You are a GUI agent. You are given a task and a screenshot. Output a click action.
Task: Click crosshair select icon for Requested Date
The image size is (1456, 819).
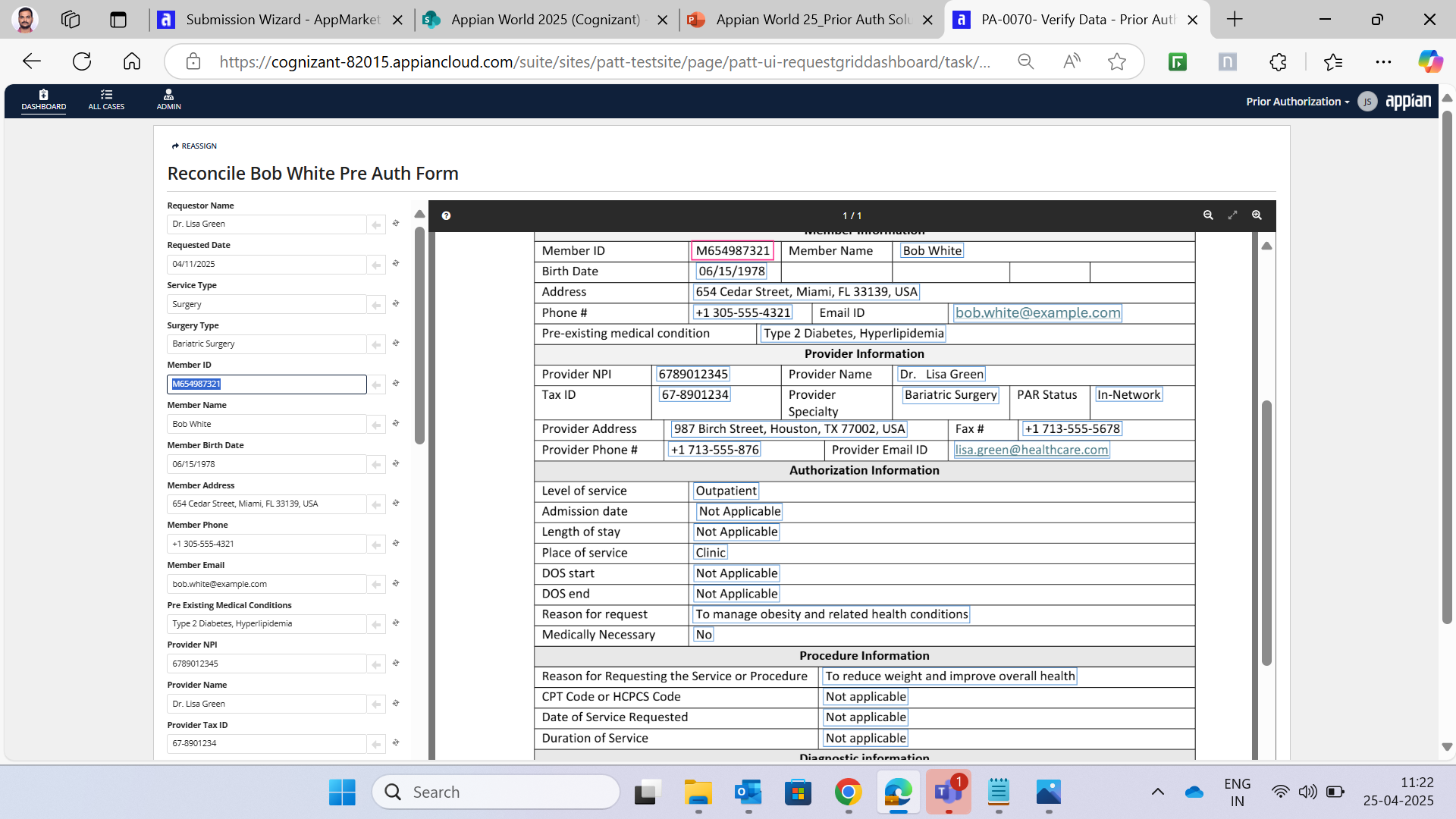pos(396,264)
